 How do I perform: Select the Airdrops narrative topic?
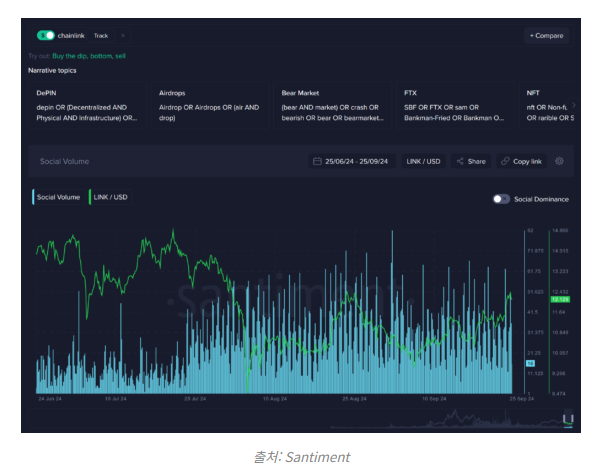click(211, 106)
